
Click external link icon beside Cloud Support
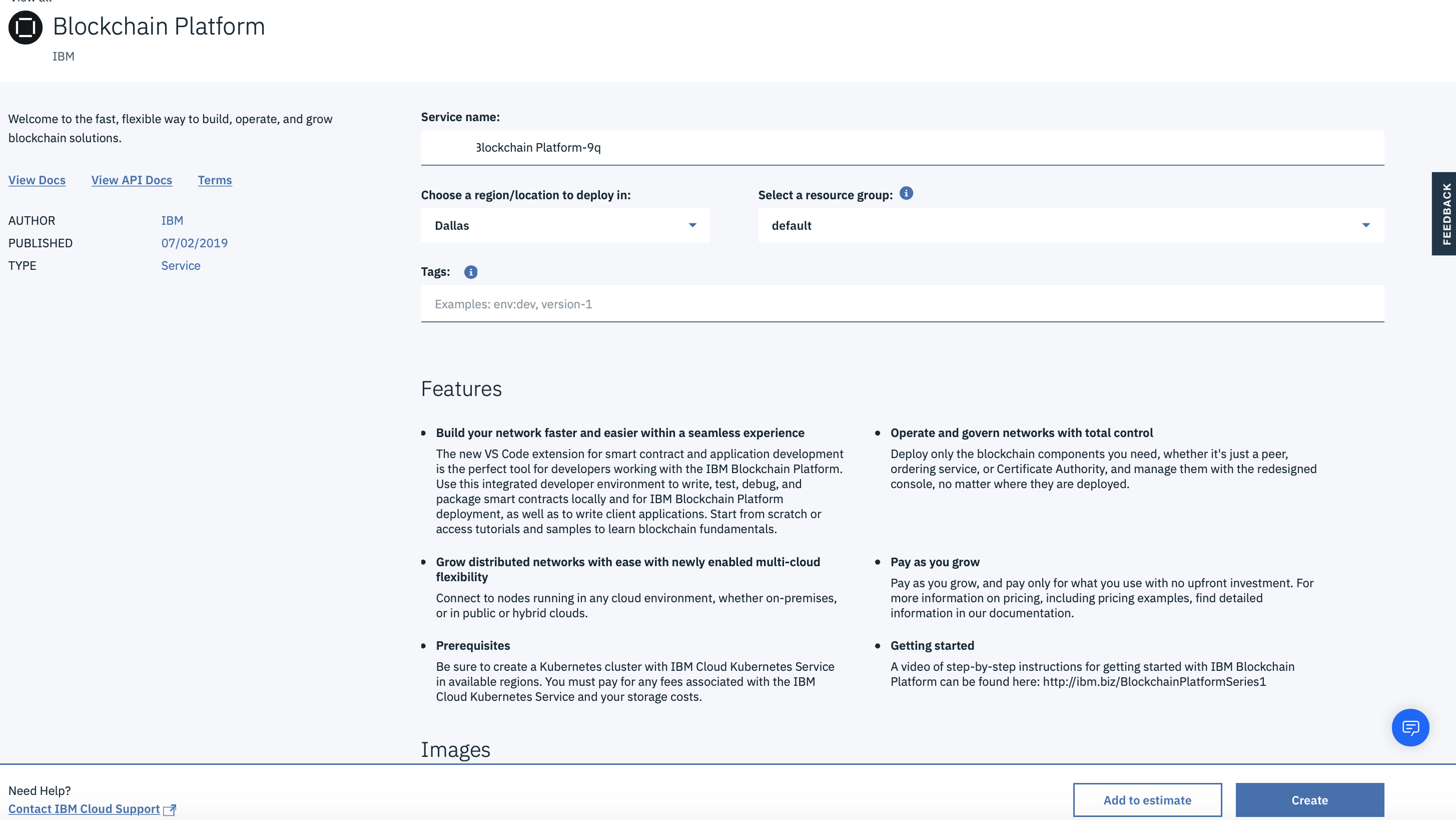[170, 810]
